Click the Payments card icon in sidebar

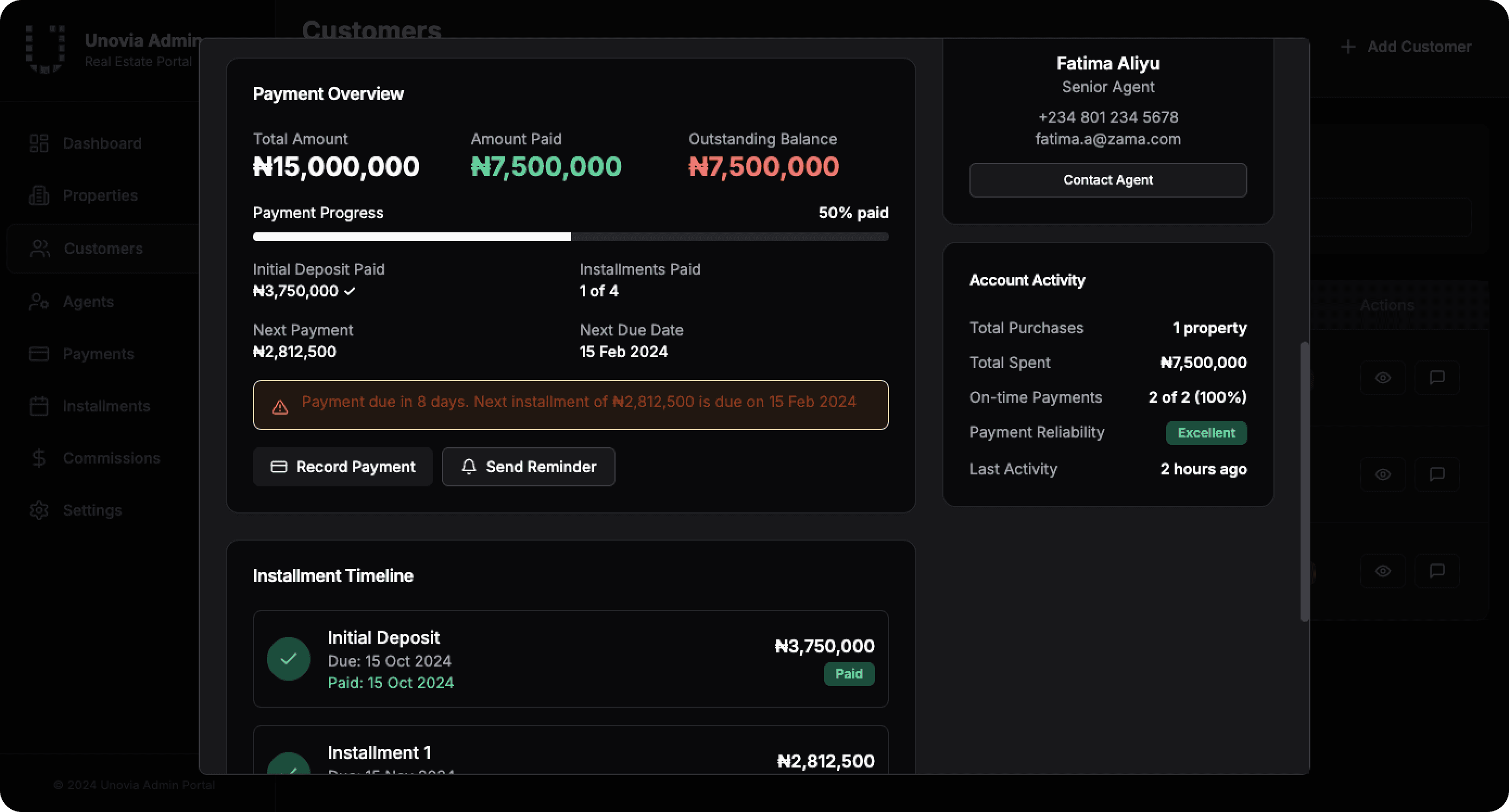39,354
